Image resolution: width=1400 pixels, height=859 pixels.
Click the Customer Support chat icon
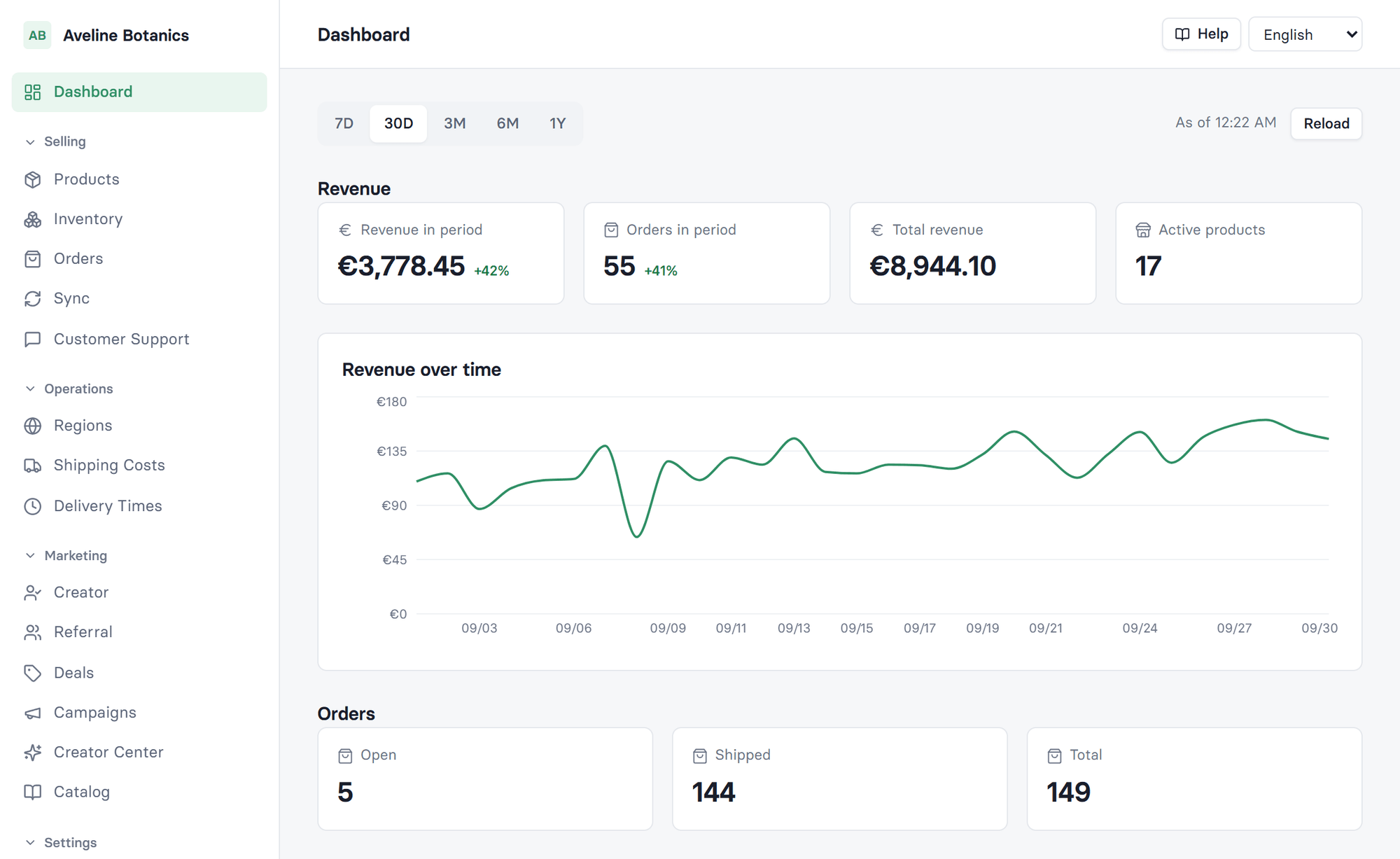tap(33, 340)
